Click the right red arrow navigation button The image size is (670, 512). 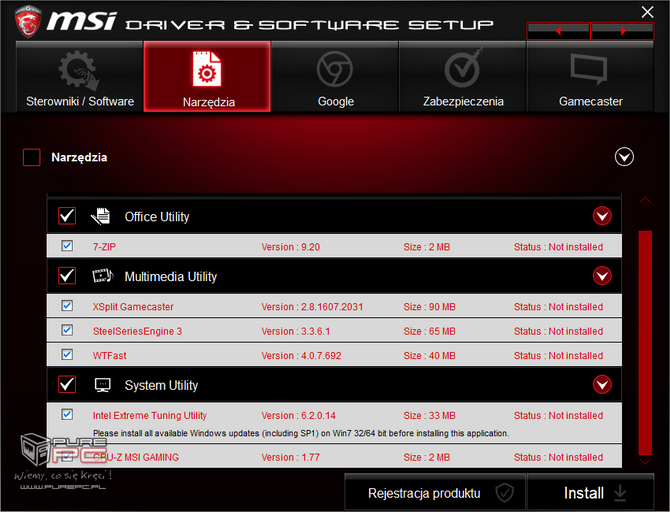point(623,31)
